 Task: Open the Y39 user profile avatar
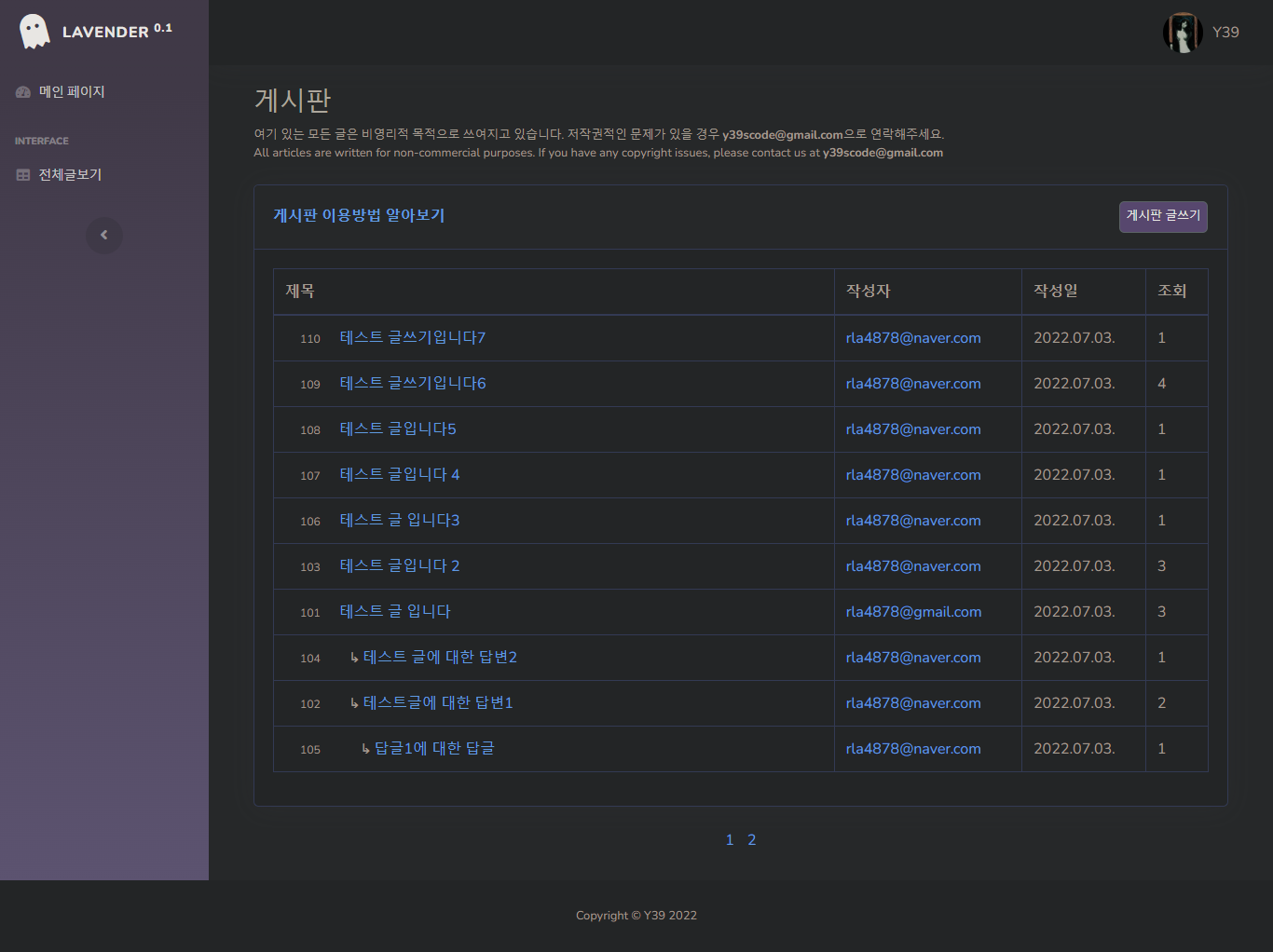tap(1183, 33)
